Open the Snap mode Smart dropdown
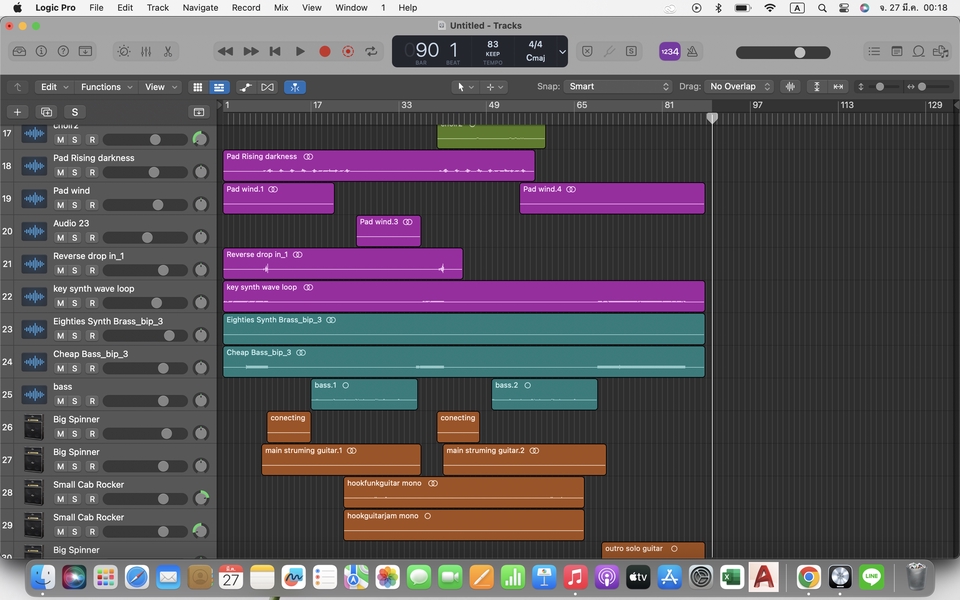 [620, 86]
